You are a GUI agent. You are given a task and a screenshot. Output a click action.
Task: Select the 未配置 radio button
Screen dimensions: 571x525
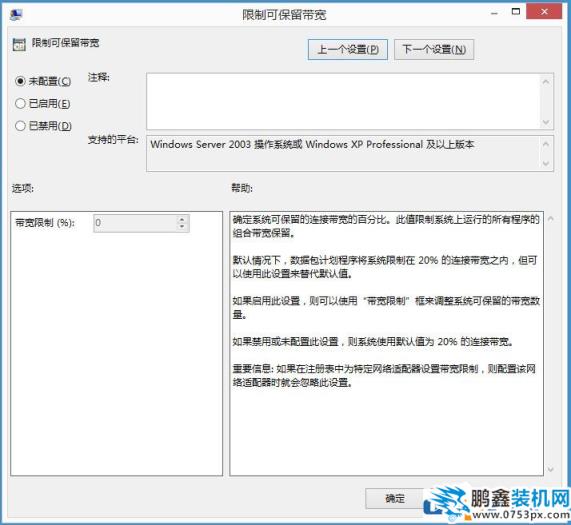click(20, 81)
